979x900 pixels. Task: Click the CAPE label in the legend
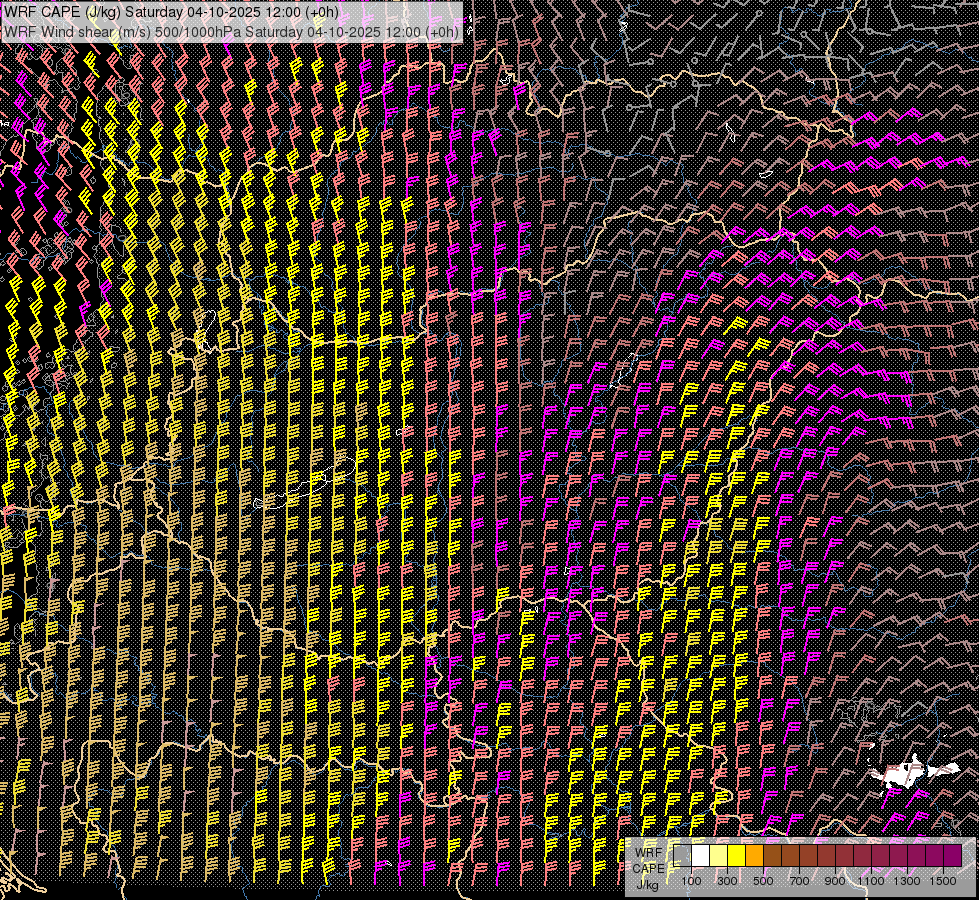pyautogui.click(x=648, y=869)
